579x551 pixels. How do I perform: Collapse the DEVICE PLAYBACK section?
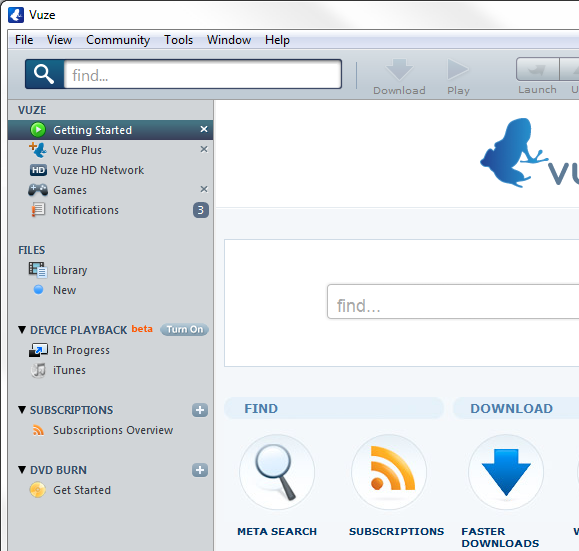click(22, 329)
